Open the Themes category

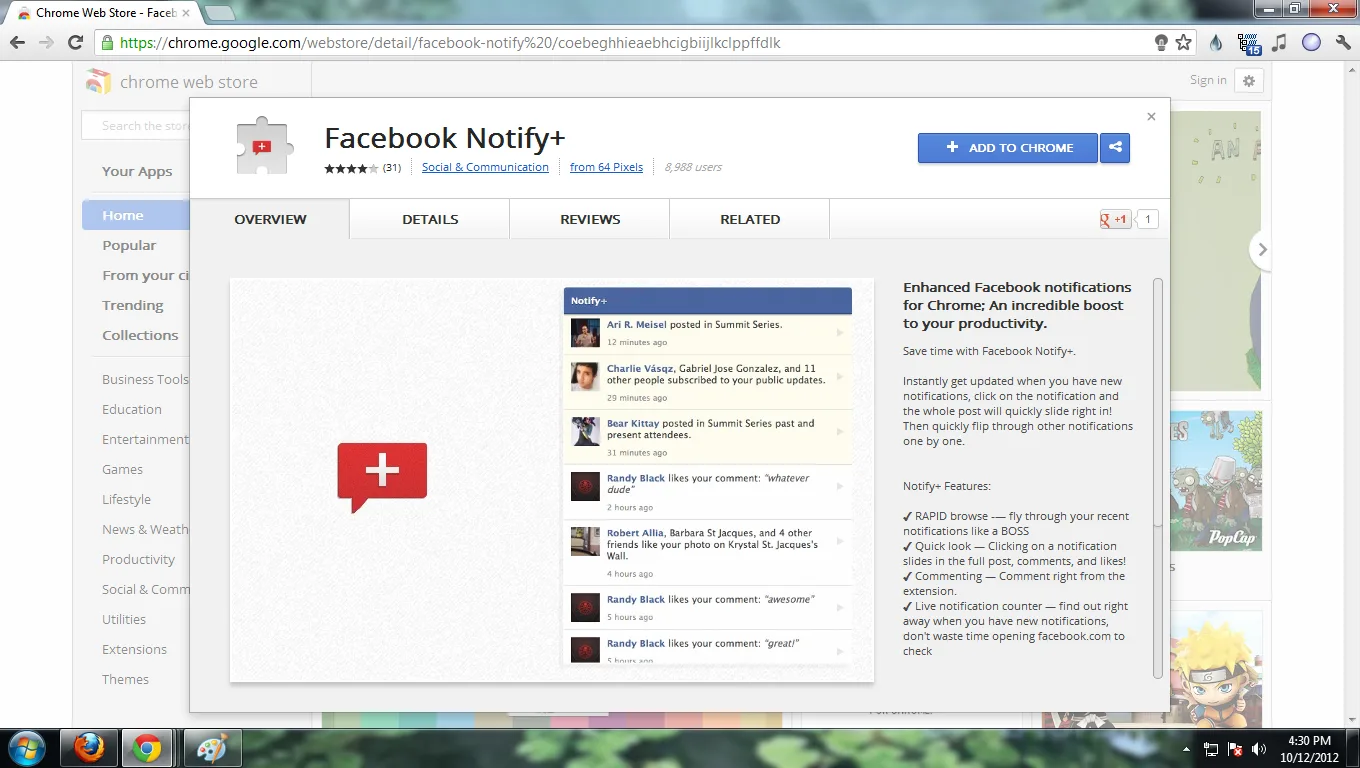(125, 679)
